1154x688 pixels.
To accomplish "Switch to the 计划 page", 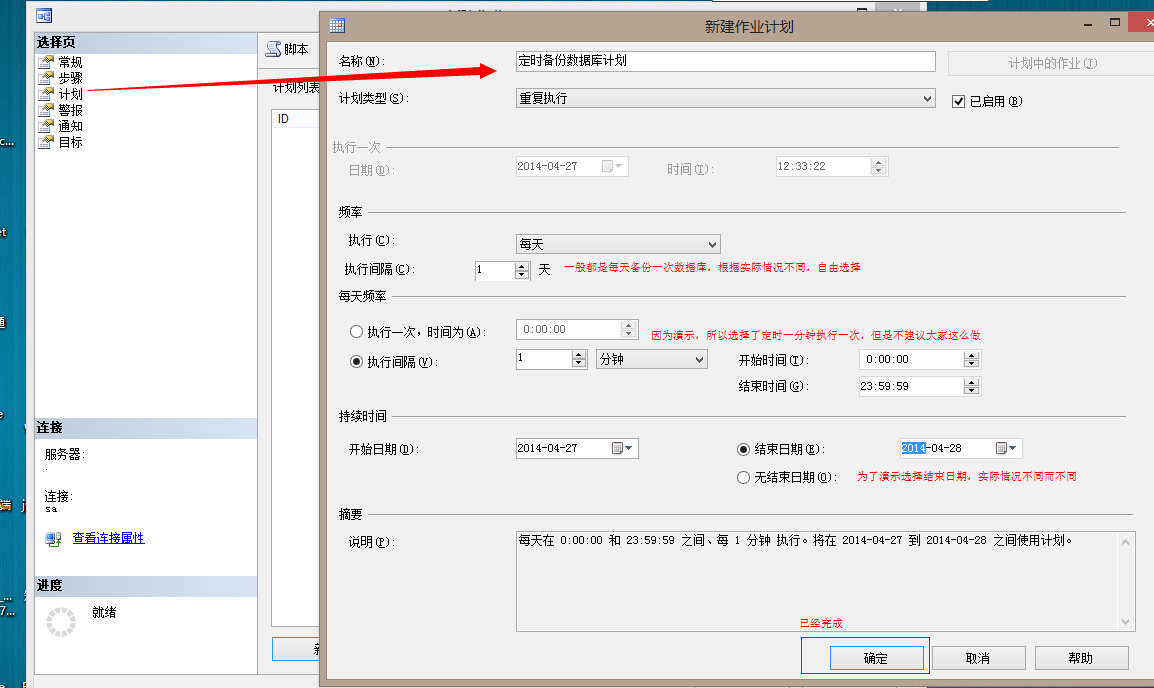I will (71, 94).
